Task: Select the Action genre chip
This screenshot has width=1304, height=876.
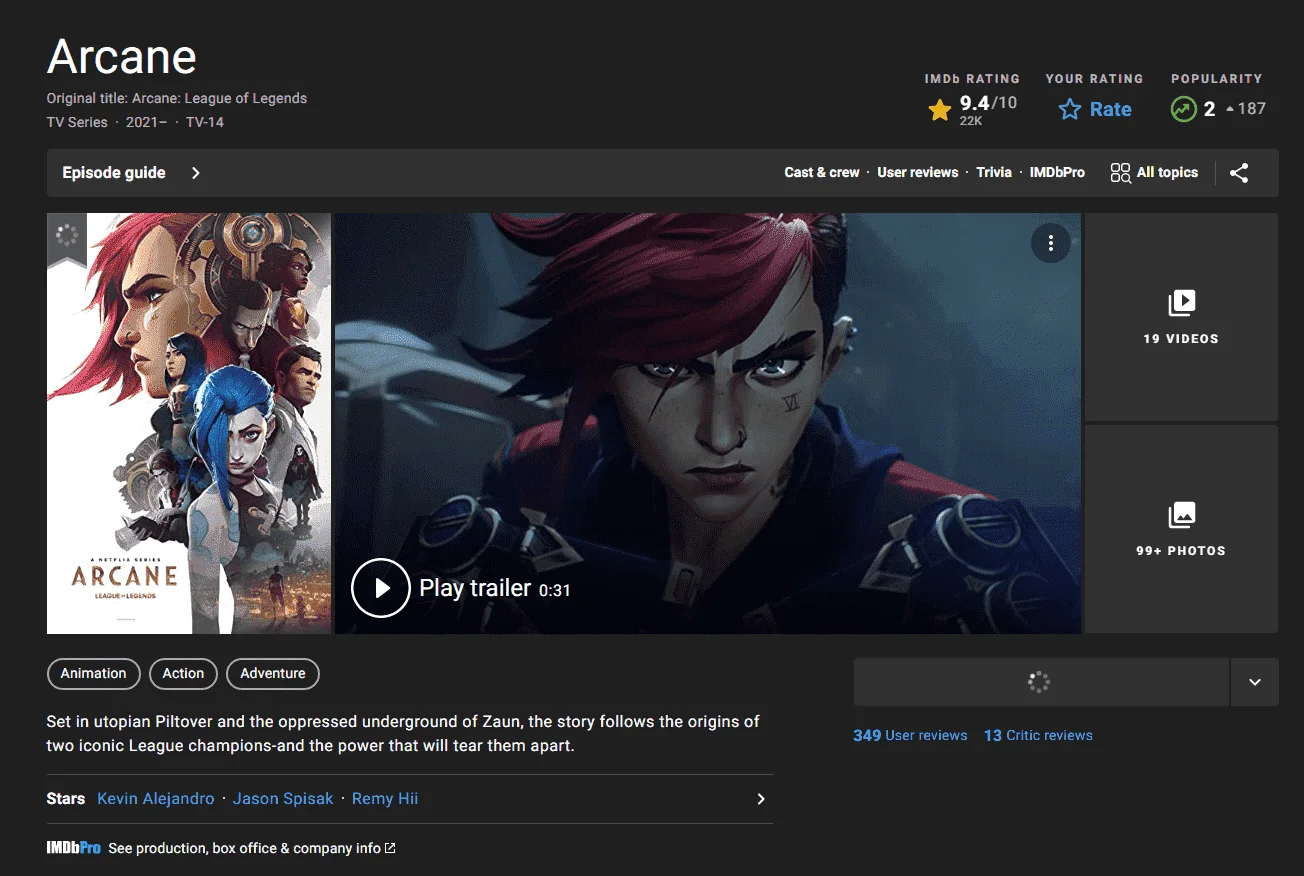Action: pos(183,673)
